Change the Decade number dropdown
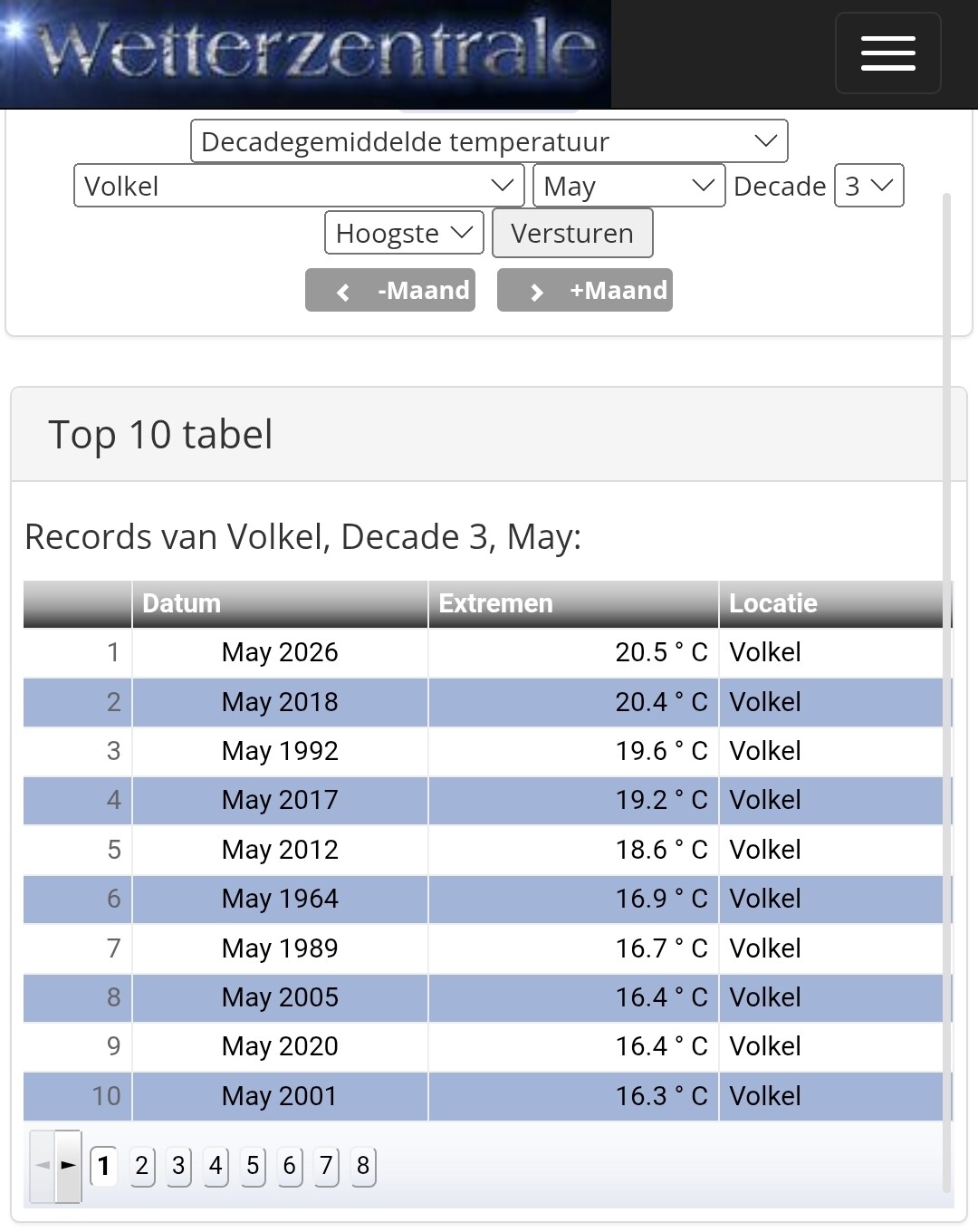 point(868,186)
